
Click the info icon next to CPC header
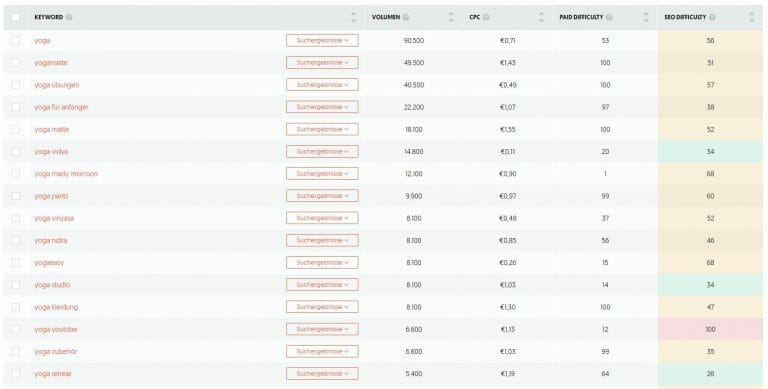[486, 17]
